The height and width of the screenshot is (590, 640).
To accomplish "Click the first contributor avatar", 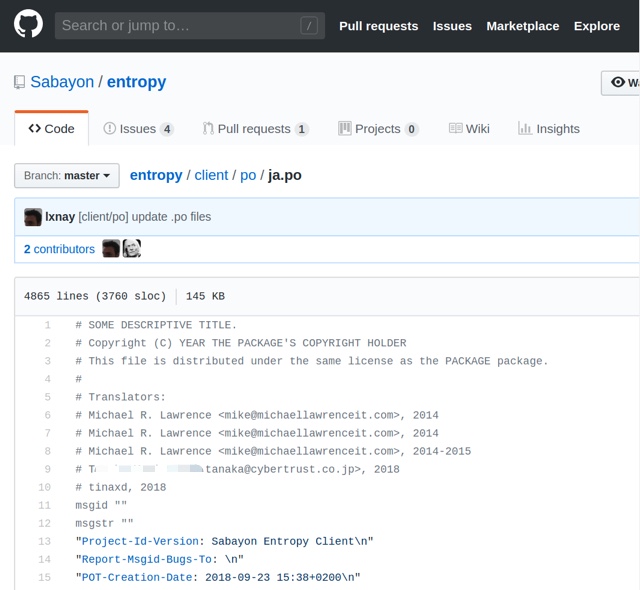I will tap(111, 249).
